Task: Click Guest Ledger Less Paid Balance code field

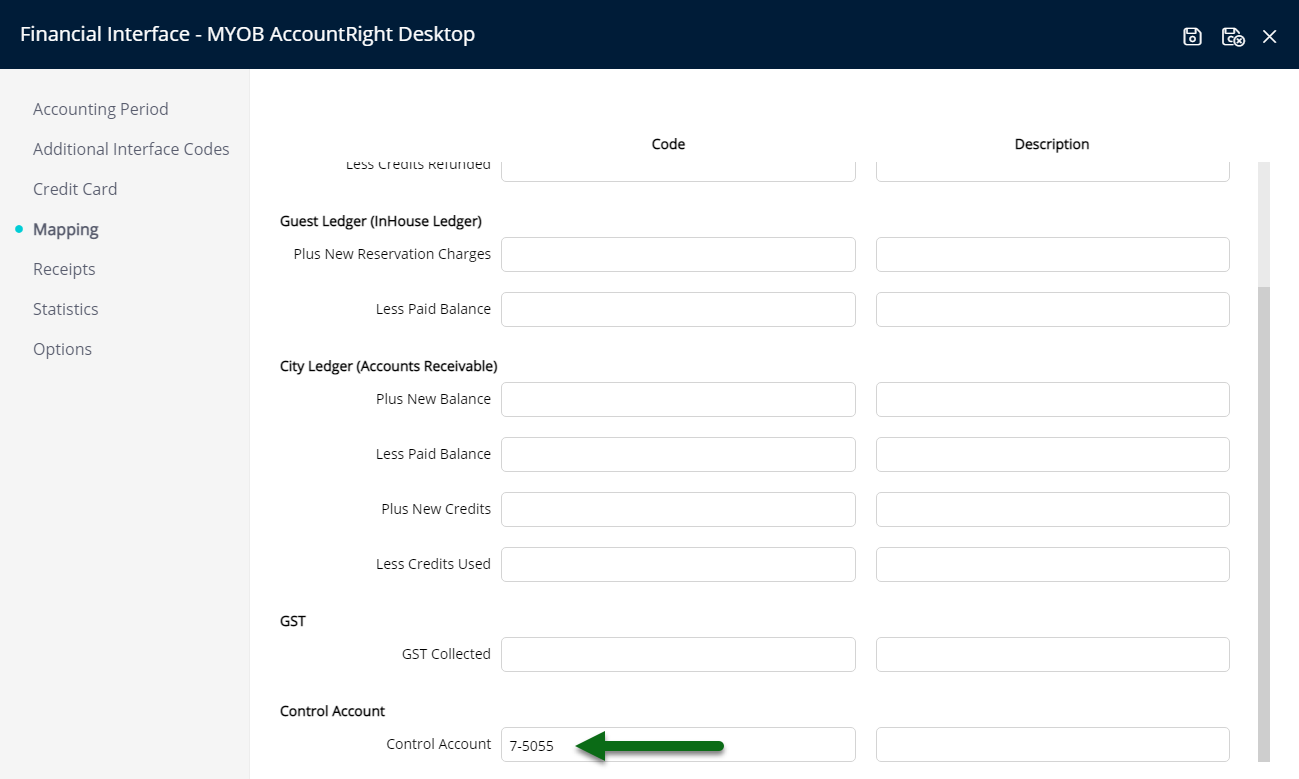Action: pos(678,309)
